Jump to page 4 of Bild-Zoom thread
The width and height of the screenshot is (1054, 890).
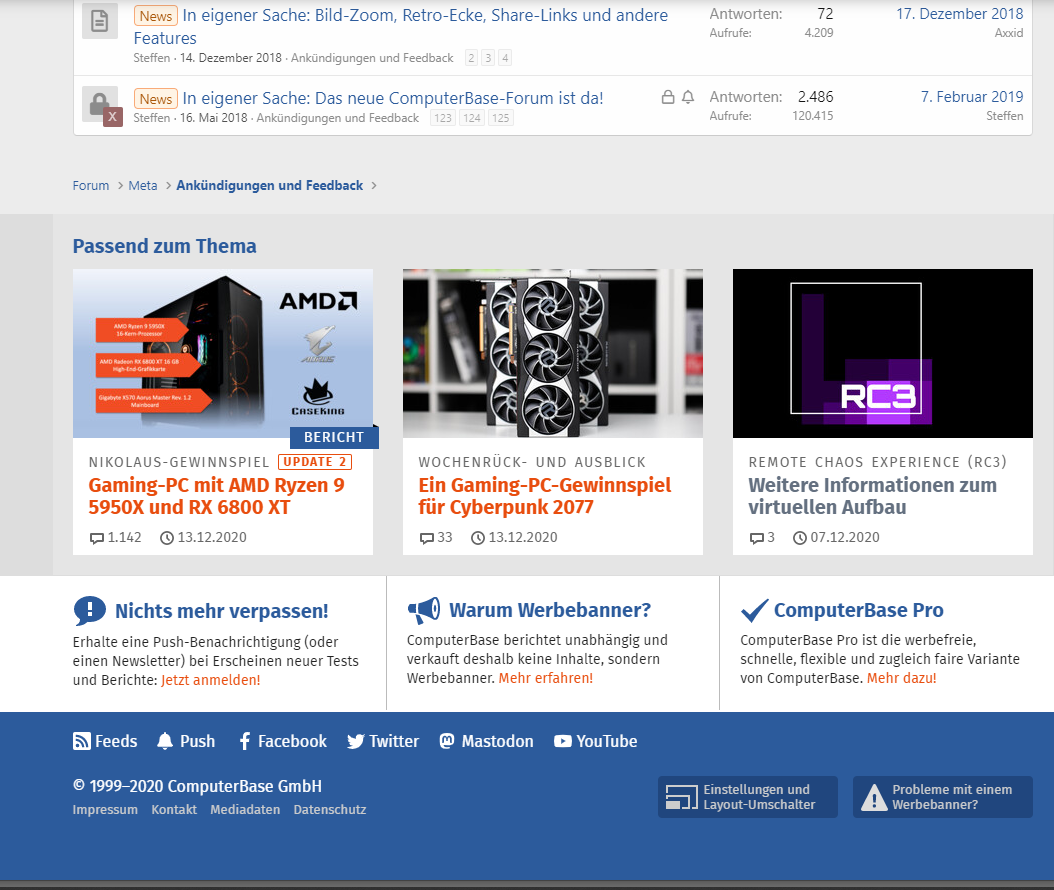pos(505,58)
